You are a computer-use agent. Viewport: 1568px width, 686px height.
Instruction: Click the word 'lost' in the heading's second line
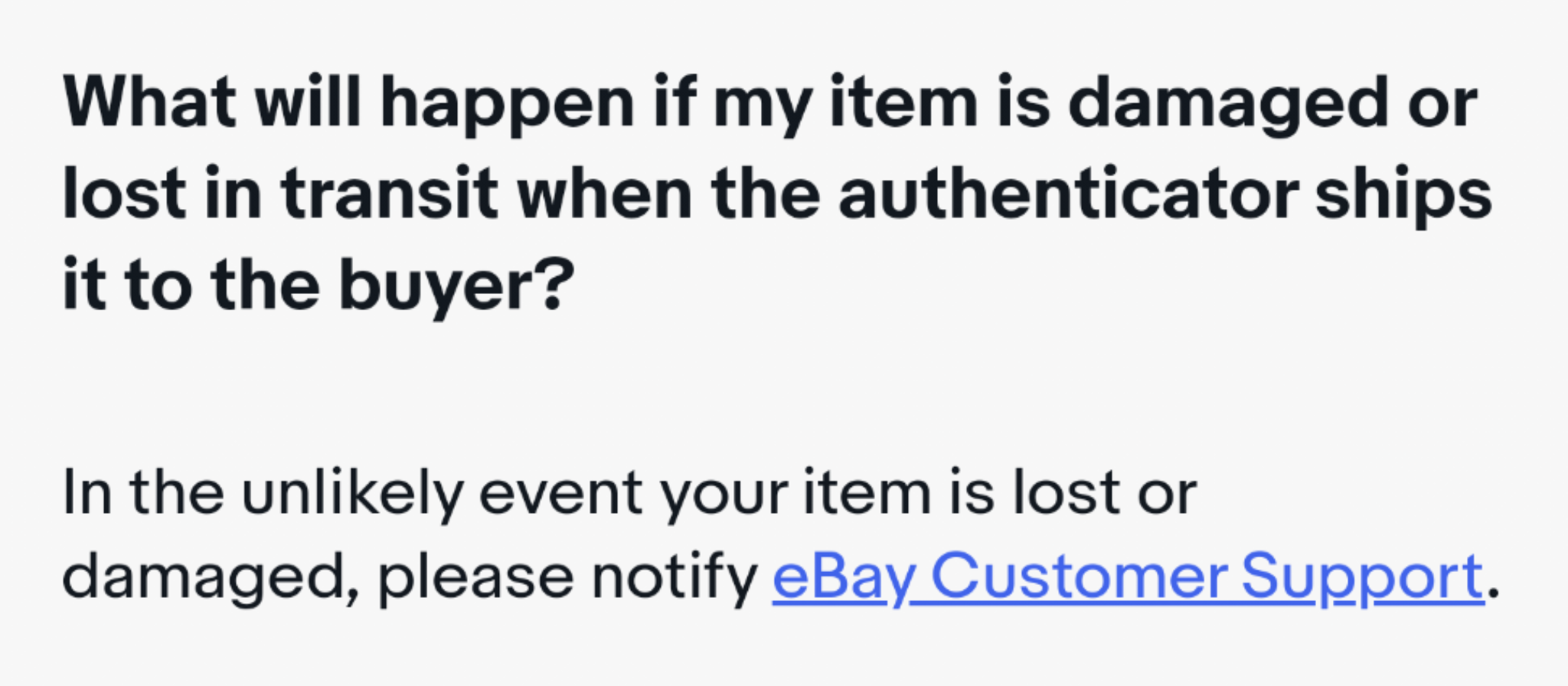click(124, 194)
